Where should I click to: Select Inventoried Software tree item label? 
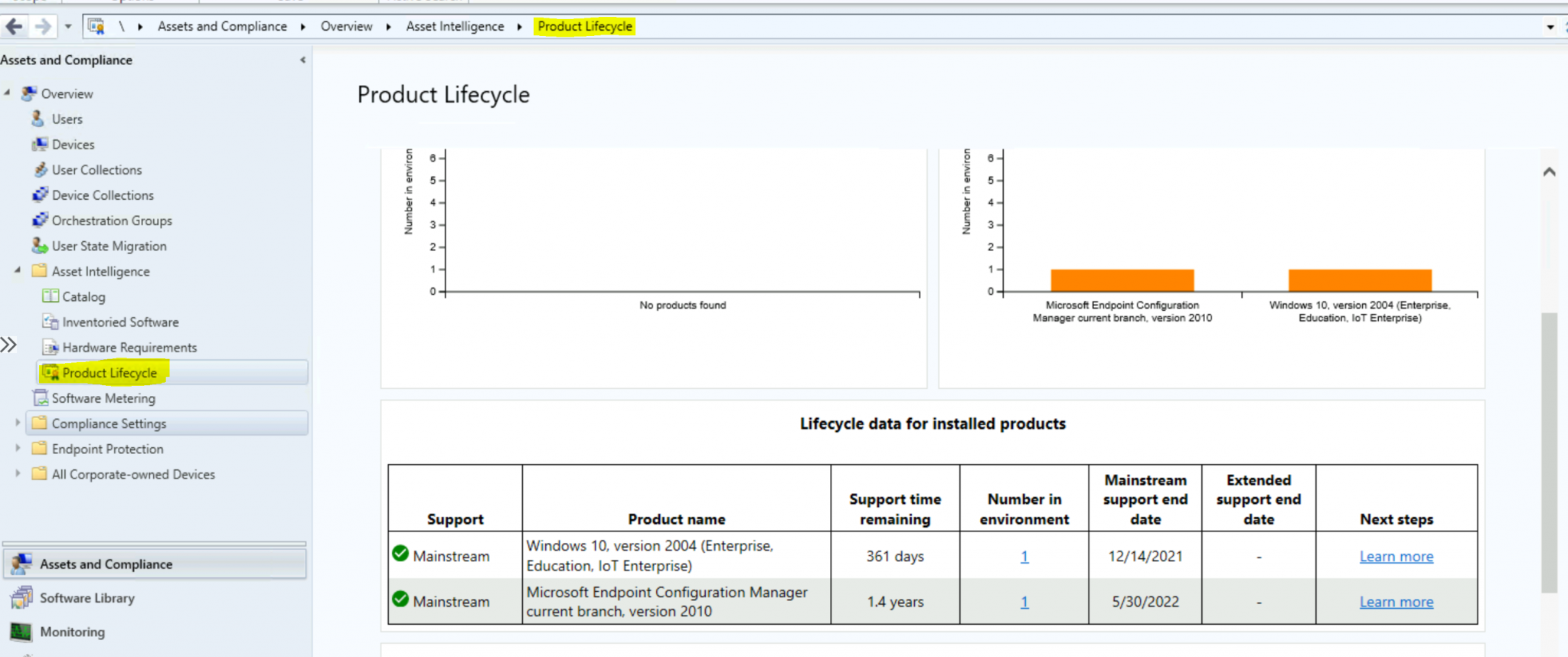point(120,322)
